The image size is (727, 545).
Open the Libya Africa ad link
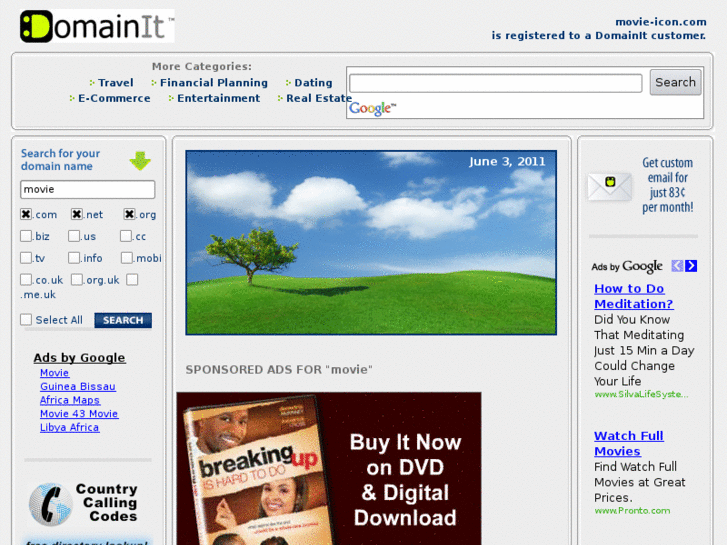coord(70,427)
